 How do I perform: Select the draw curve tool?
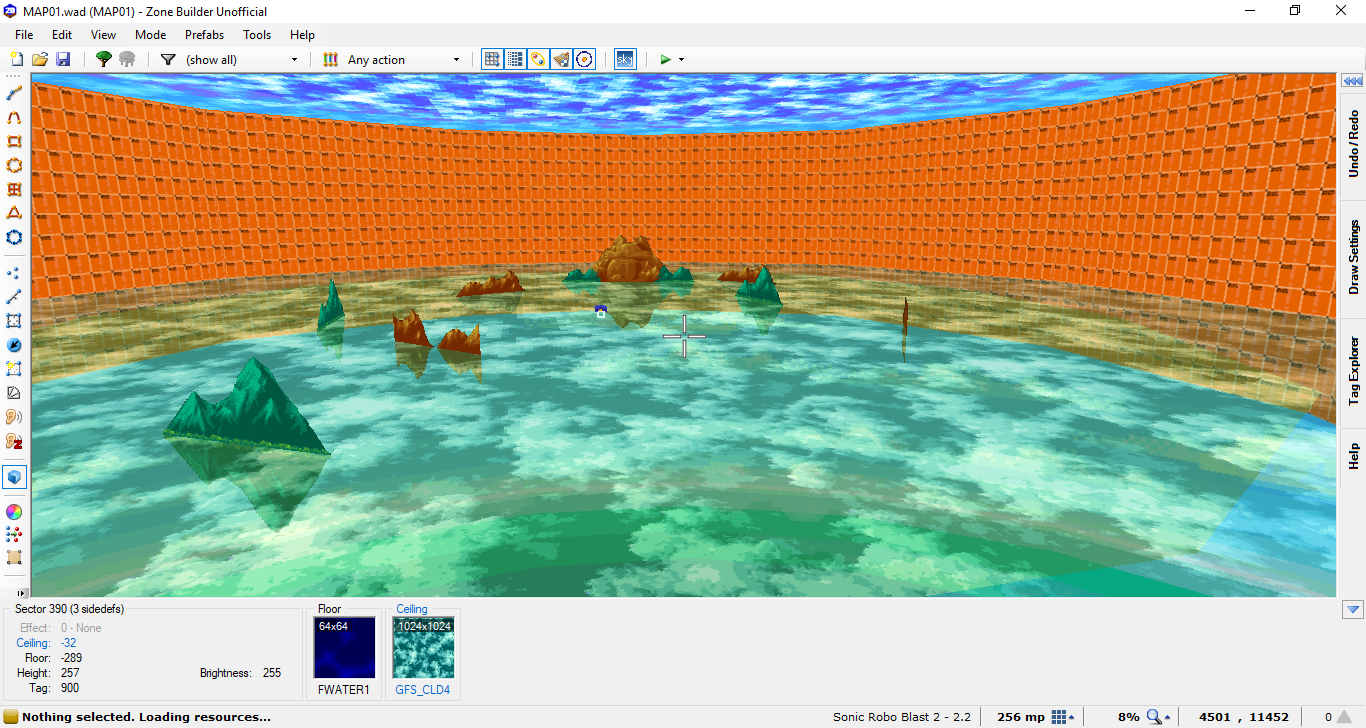[x=14, y=118]
